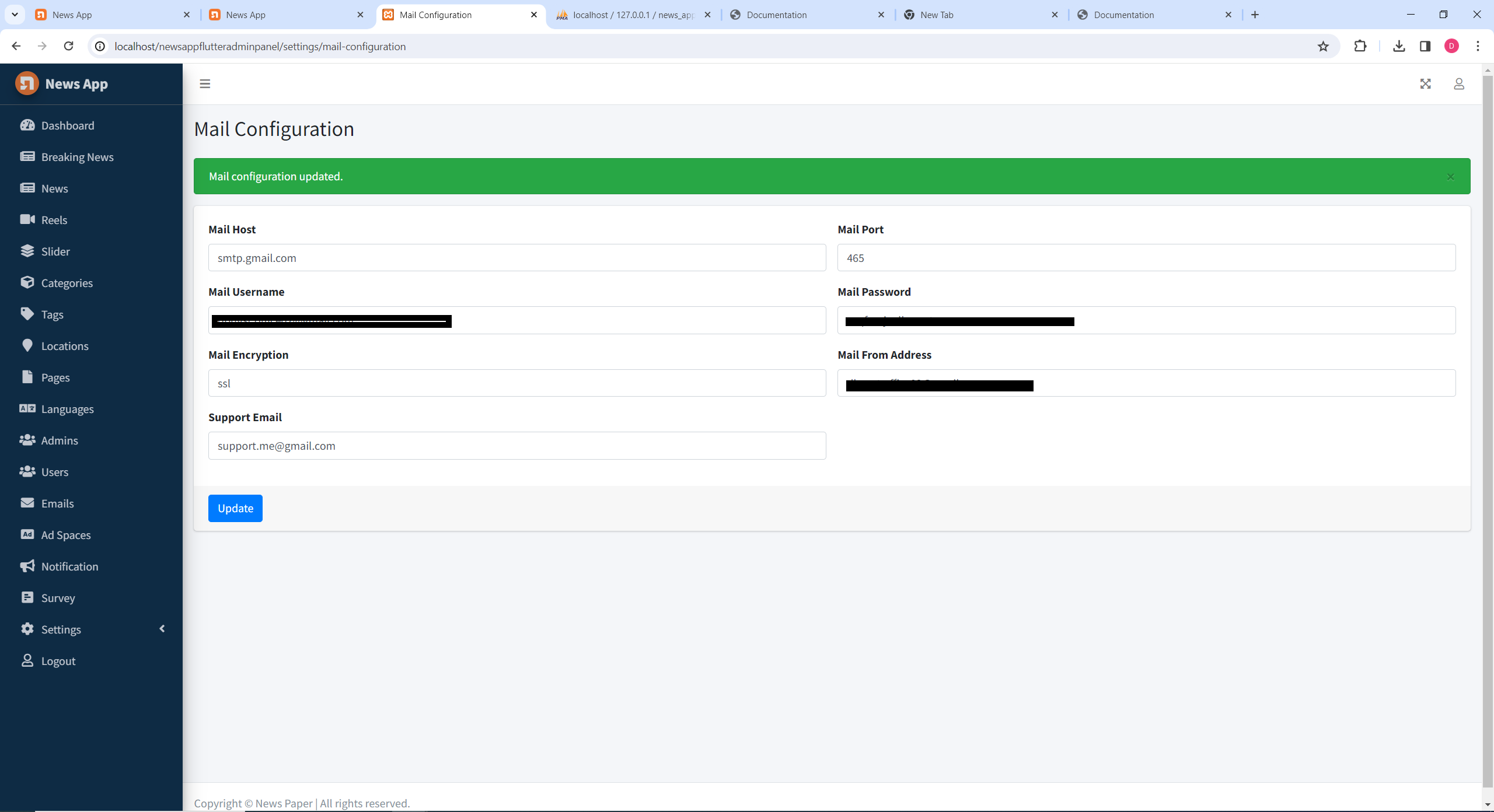Image resolution: width=1494 pixels, height=812 pixels.
Task: Go back in browser history
Action: tap(16, 46)
